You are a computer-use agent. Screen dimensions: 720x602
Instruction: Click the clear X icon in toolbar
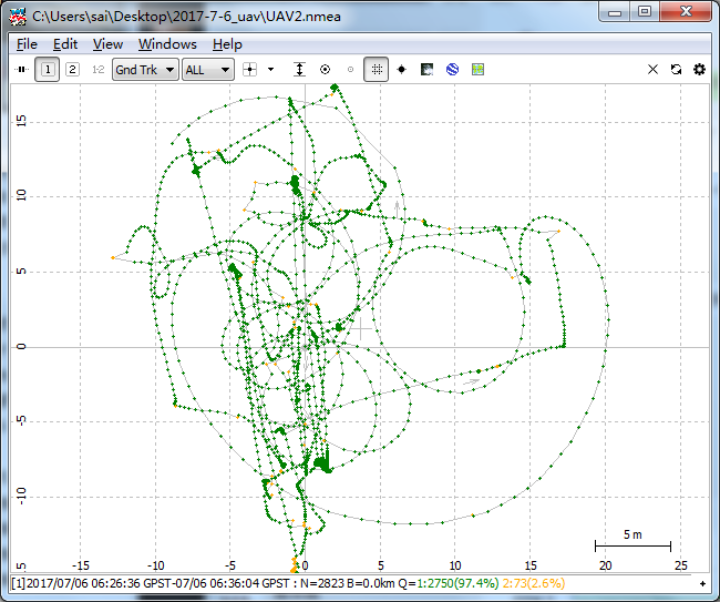652,69
